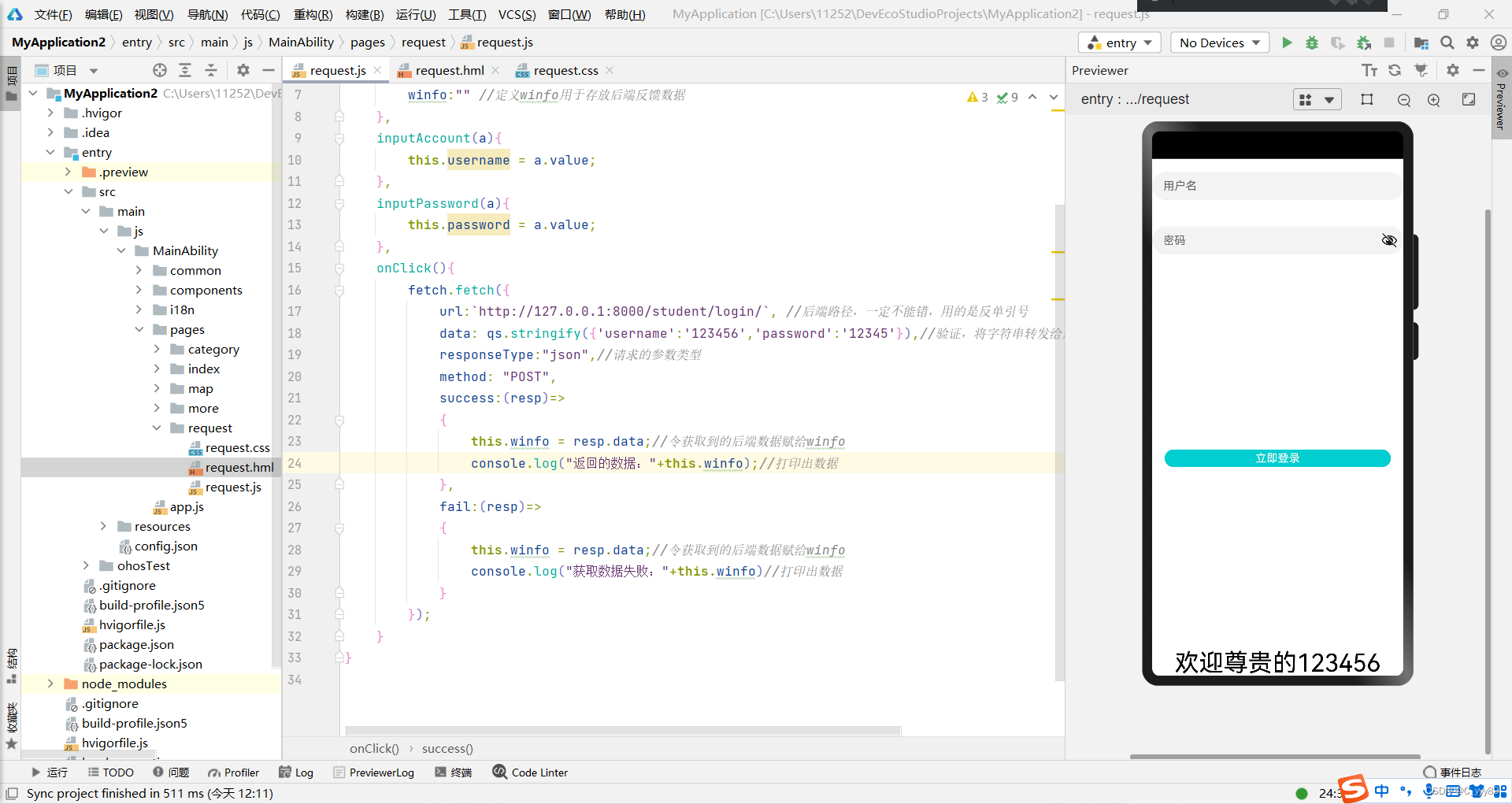Image resolution: width=1512 pixels, height=804 pixels.
Task: Collapse the pages folder in tree
Action: pyautogui.click(x=139, y=329)
